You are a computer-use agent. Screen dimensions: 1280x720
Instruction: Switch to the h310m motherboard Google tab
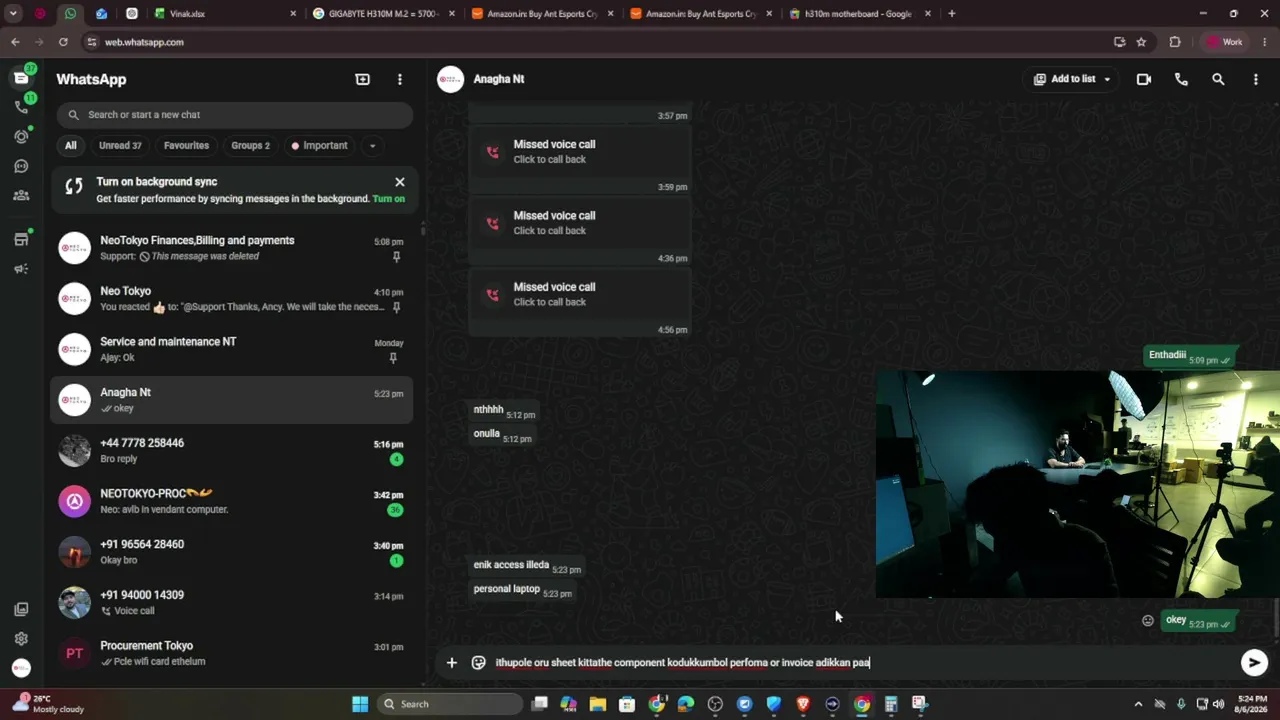[860, 14]
